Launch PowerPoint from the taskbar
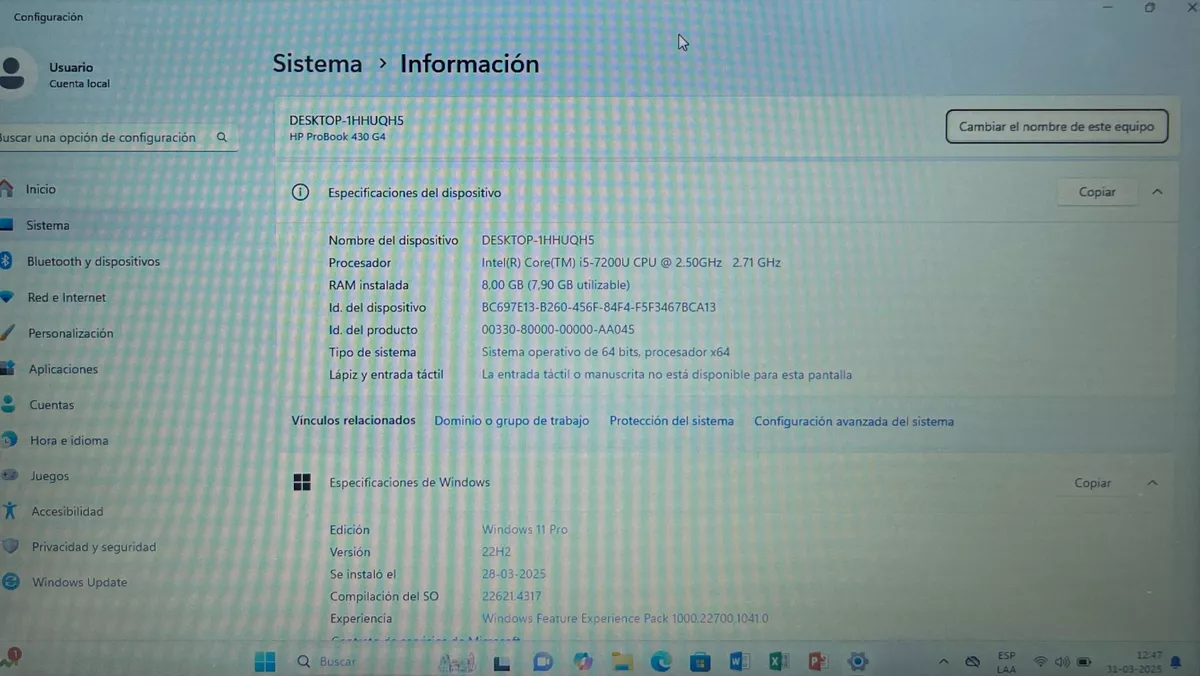Screen dimensions: 1200x676 tap(818, 662)
